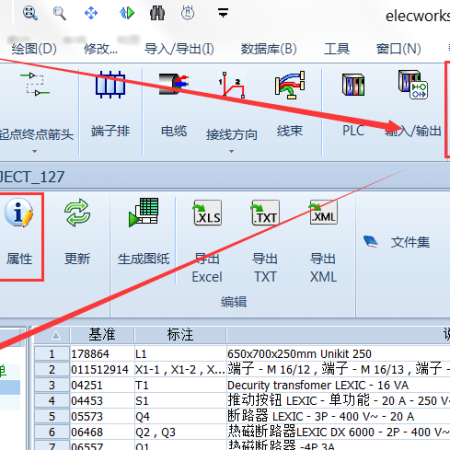Viewport: 450px width, 450px height.
Task: Click the 导出 TXT export icon
Action: 265,213
